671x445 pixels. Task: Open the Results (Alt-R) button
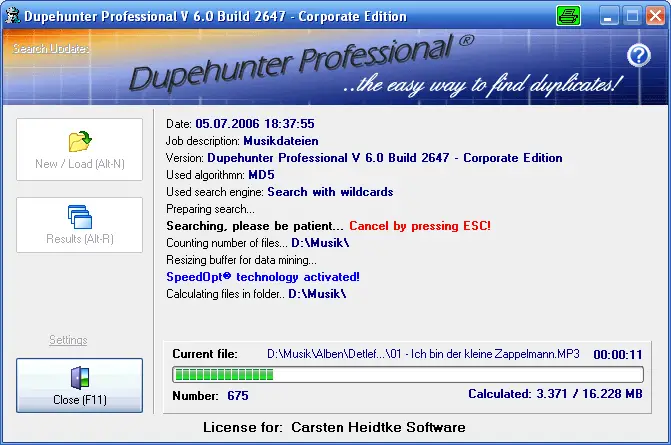tap(80, 225)
